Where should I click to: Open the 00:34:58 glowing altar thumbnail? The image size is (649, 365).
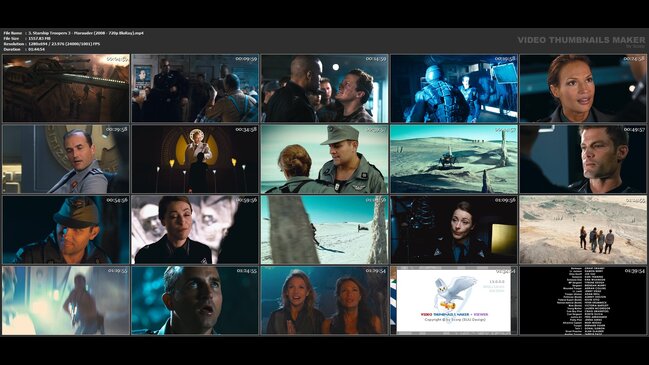click(x=195, y=159)
